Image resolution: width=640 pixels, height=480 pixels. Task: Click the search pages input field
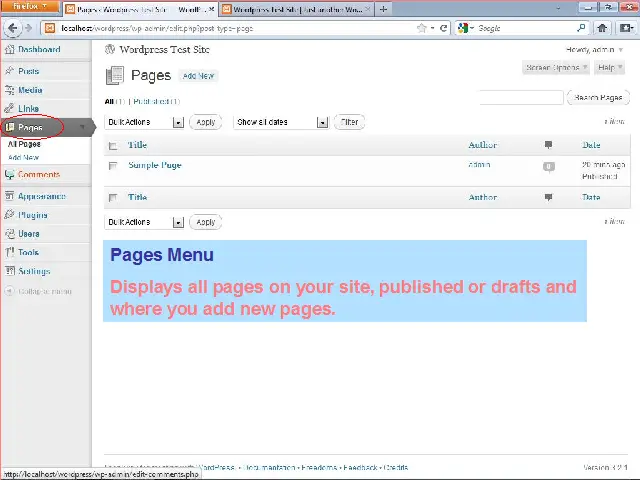click(522, 98)
